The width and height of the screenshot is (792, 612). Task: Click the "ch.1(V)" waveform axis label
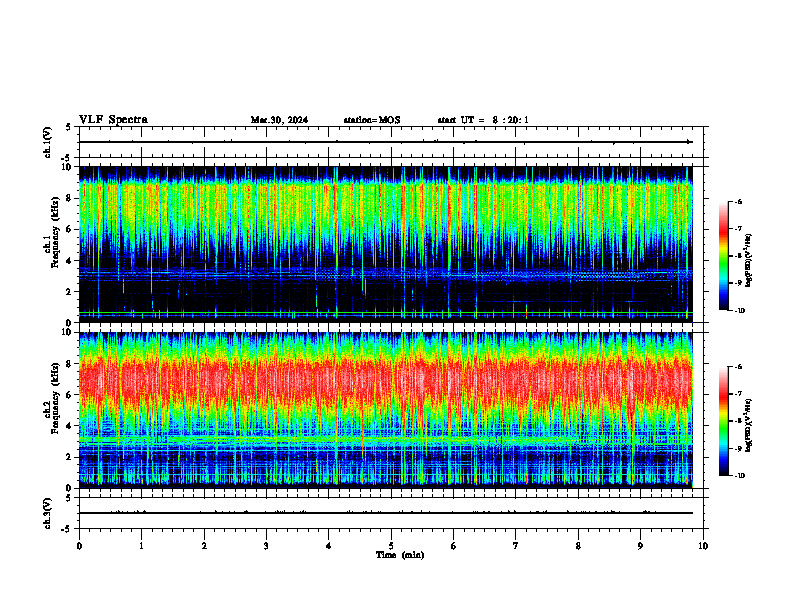pos(48,142)
